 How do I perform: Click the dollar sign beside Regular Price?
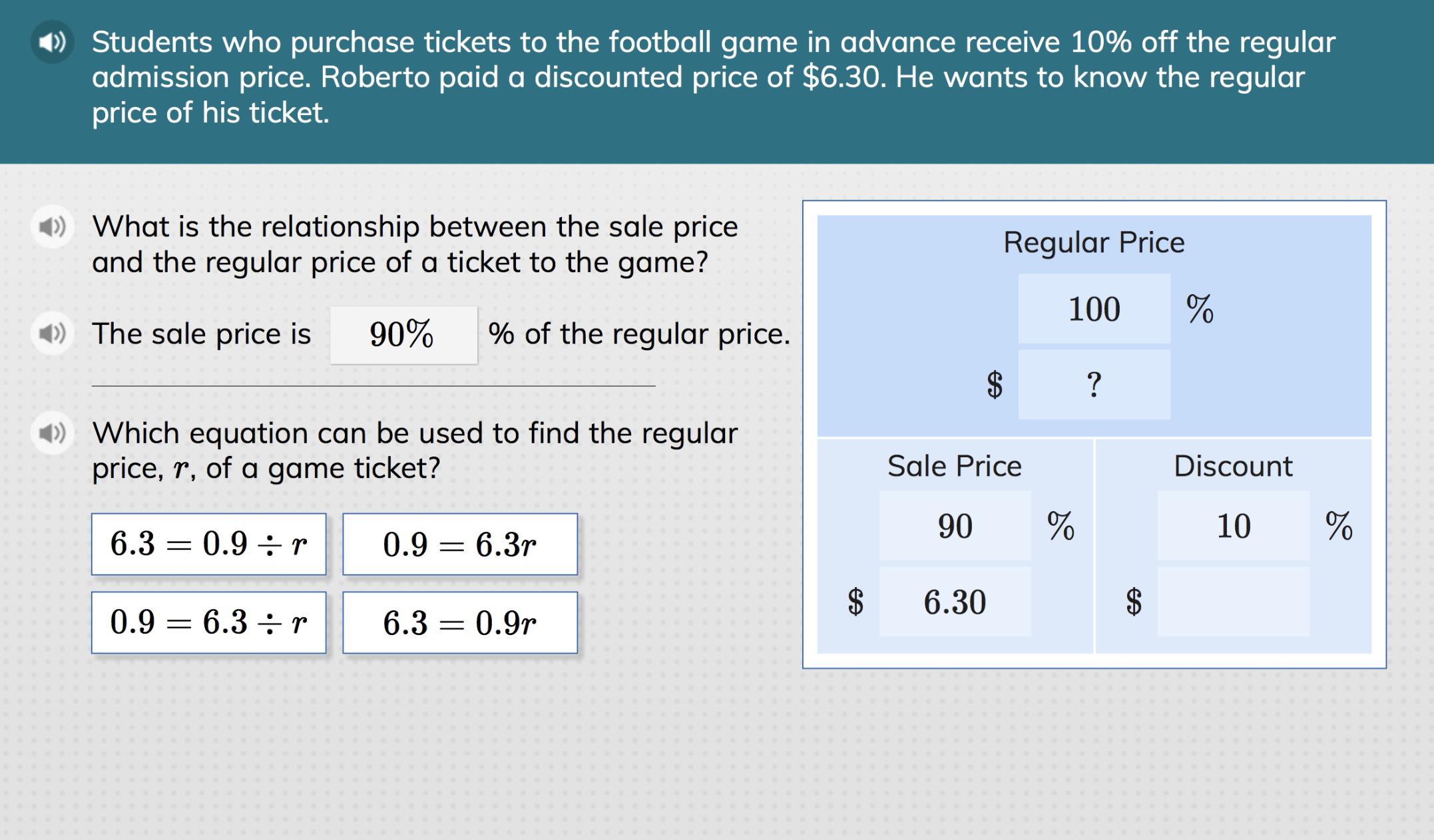click(995, 385)
